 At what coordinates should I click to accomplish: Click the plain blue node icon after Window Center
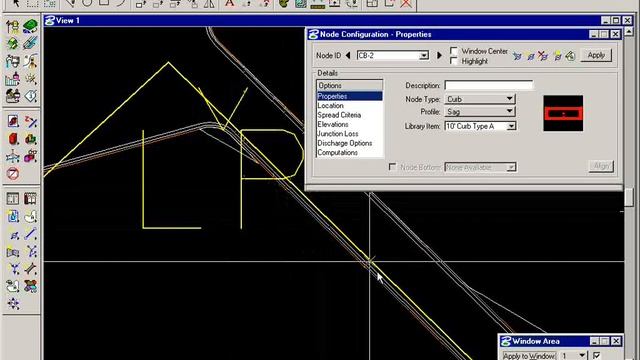click(517, 56)
